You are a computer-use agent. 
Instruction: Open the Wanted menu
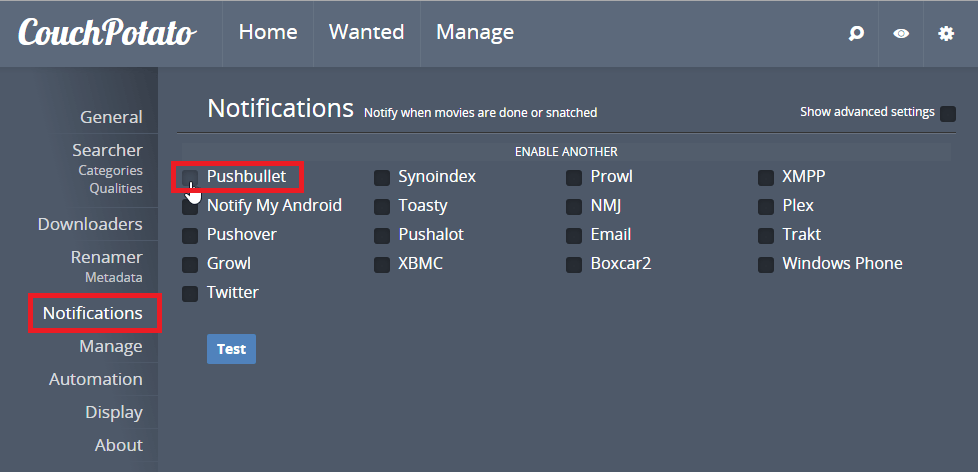tap(366, 32)
